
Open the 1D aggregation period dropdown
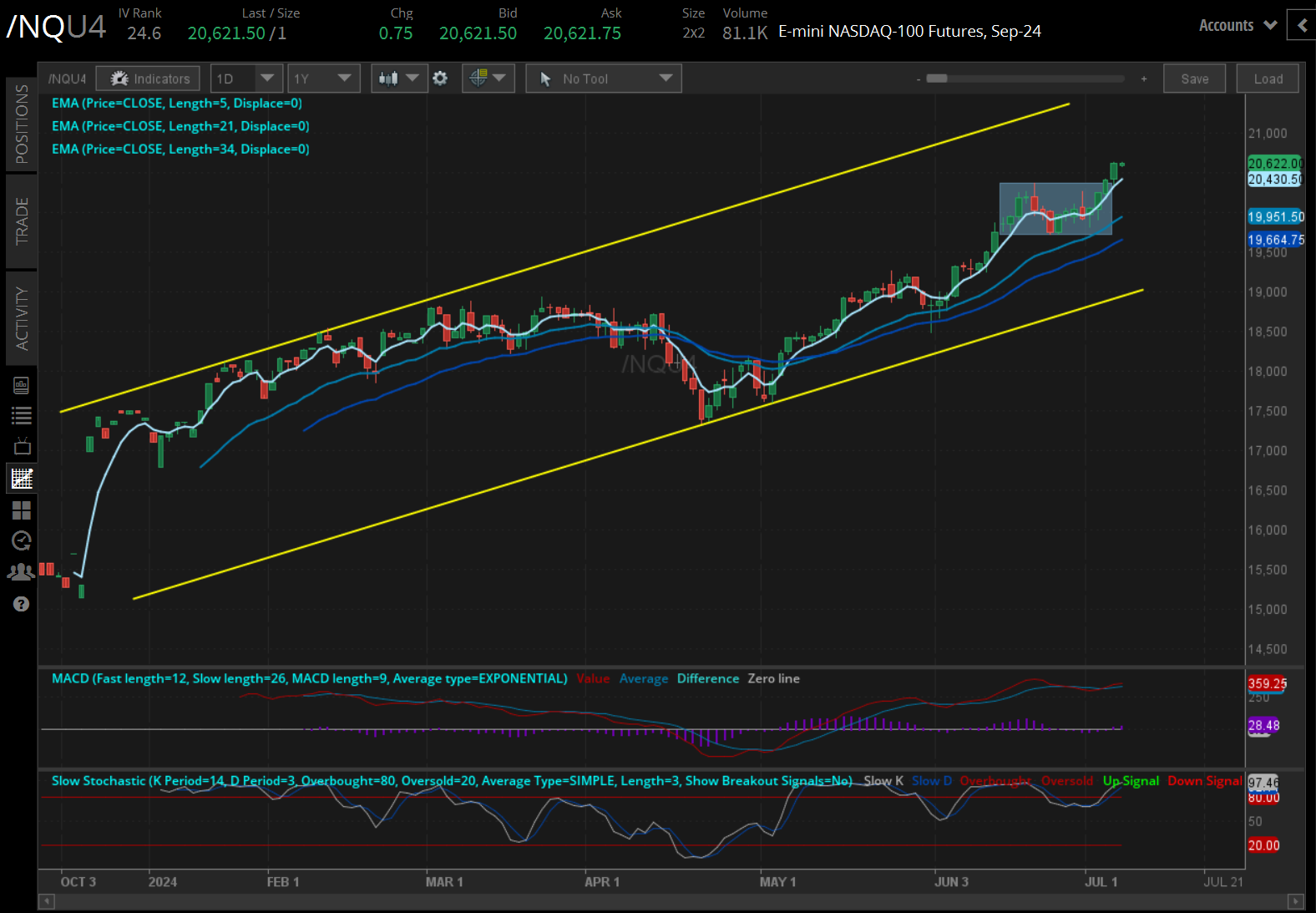pos(246,79)
